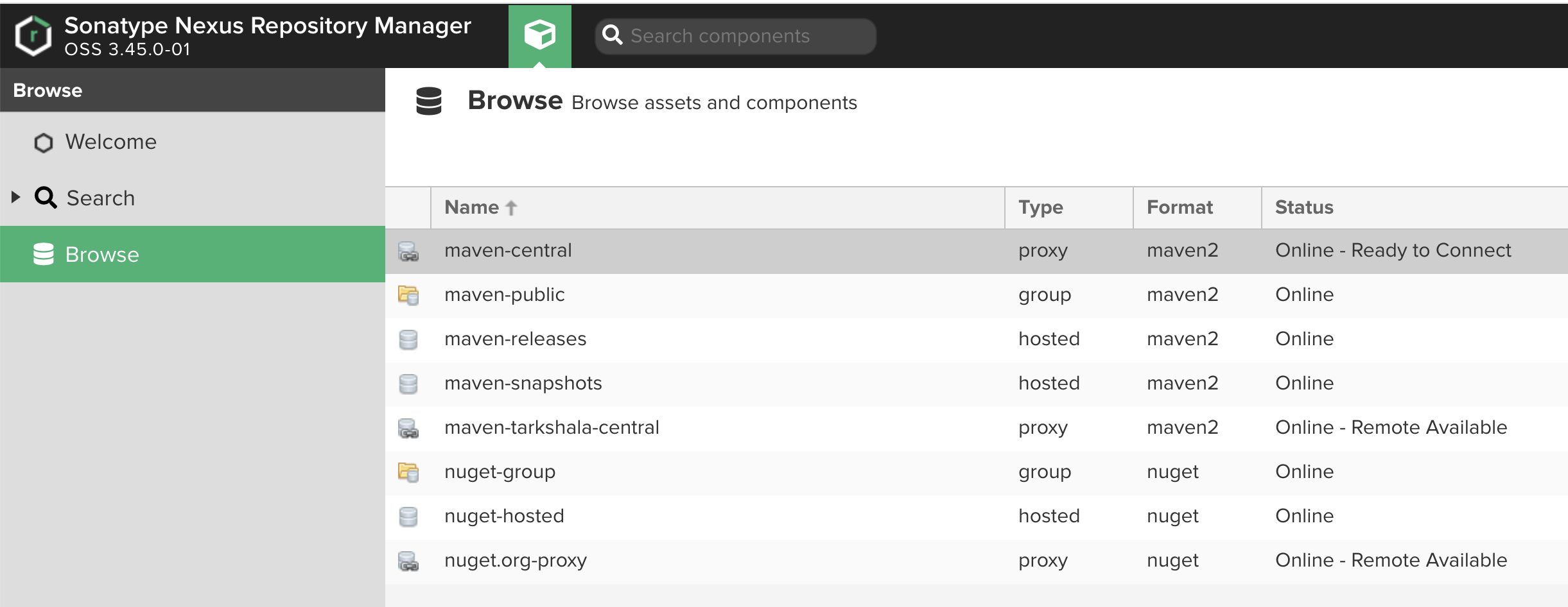Click the 'proxy' type of maven-central

[x=1043, y=251]
